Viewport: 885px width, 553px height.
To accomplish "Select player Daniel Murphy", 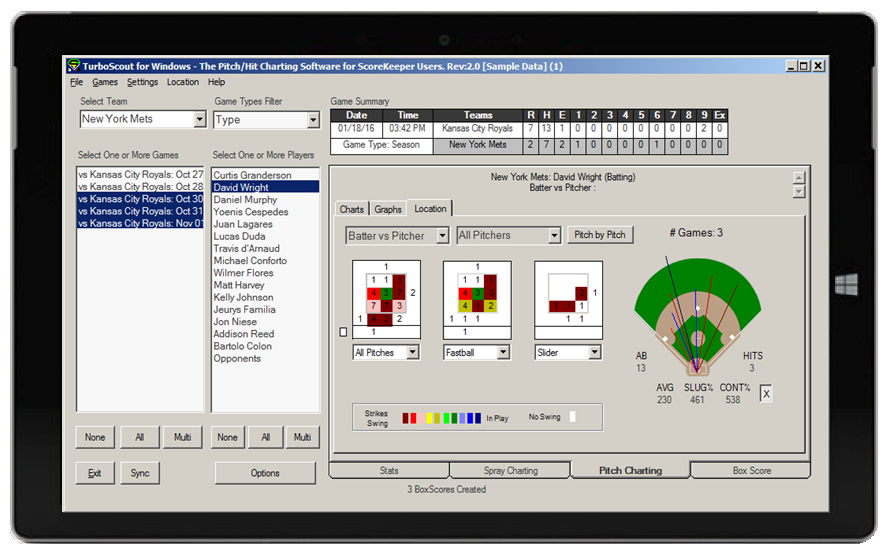I will coord(265,200).
